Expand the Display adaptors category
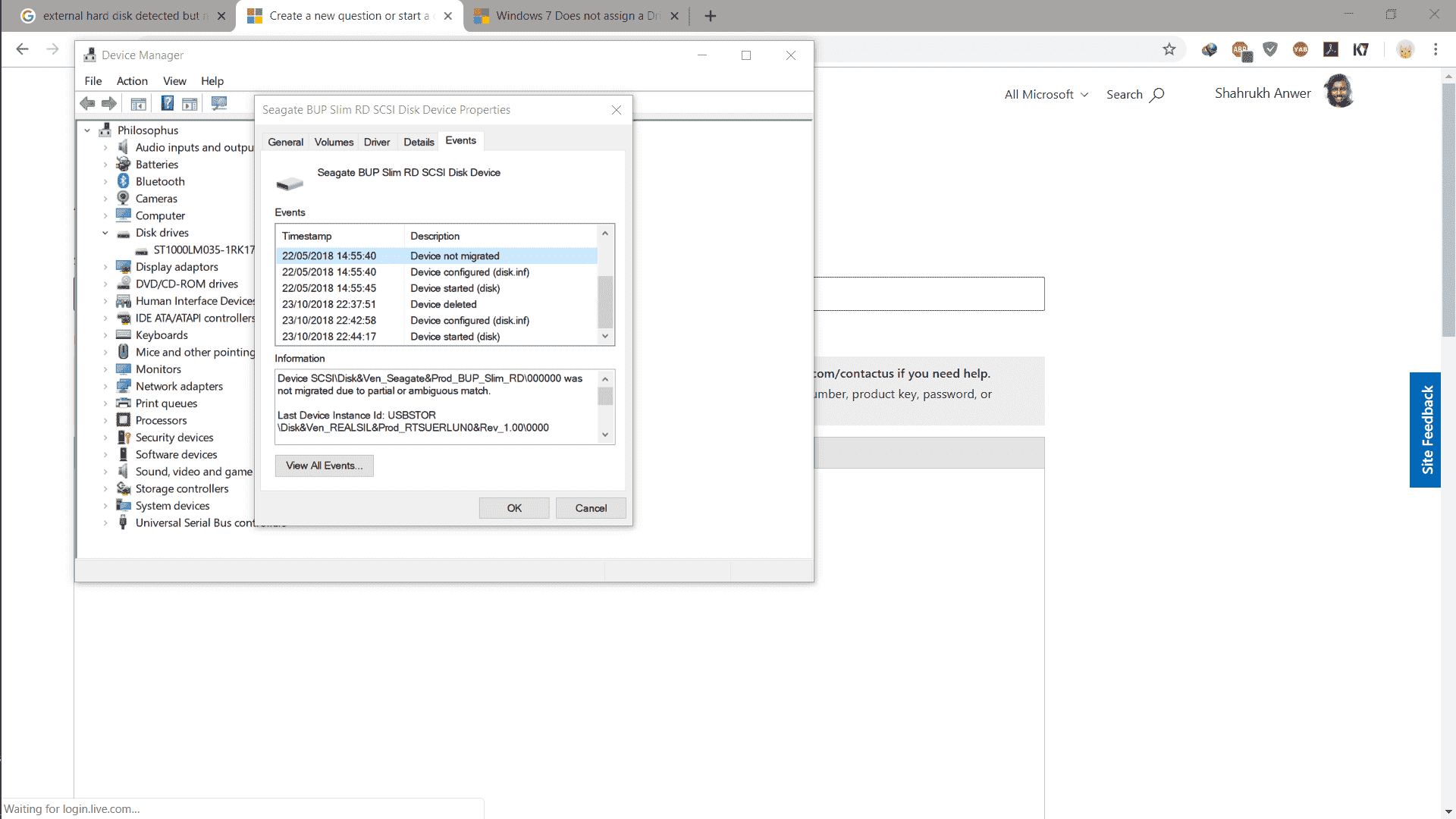 click(105, 267)
